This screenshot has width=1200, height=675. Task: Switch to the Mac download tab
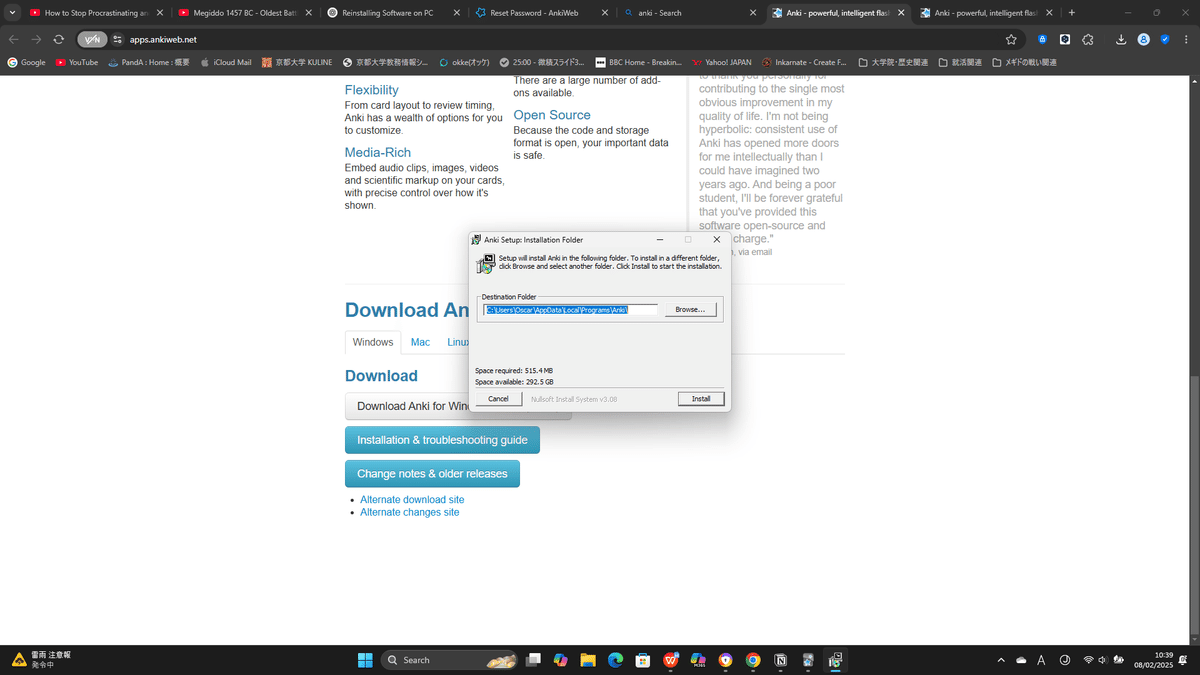[420, 342]
